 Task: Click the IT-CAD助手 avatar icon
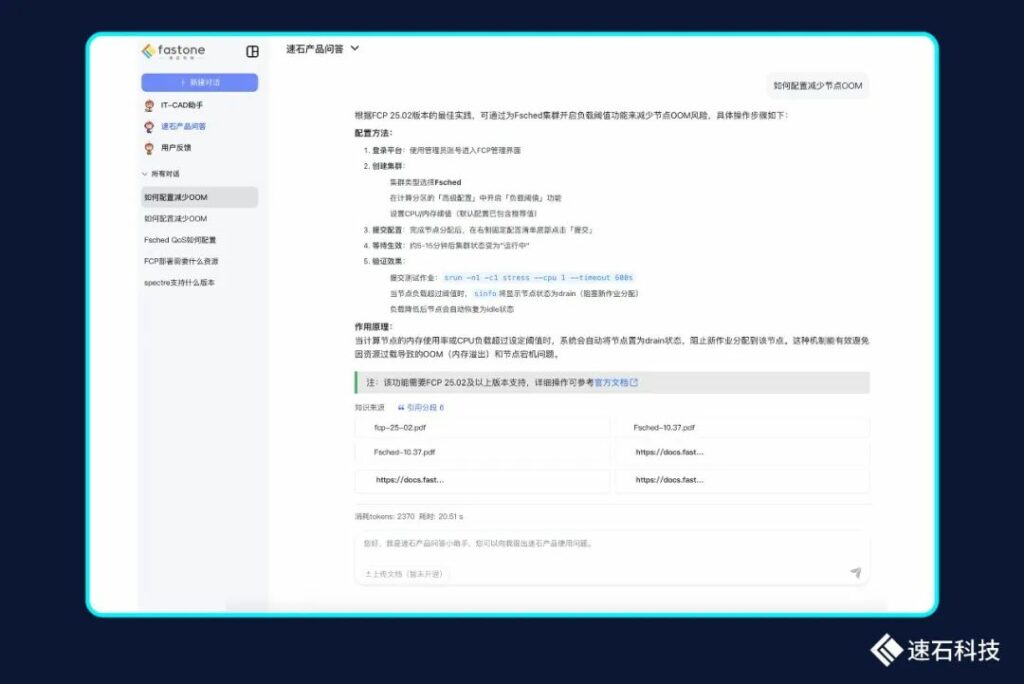(x=149, y=105)
